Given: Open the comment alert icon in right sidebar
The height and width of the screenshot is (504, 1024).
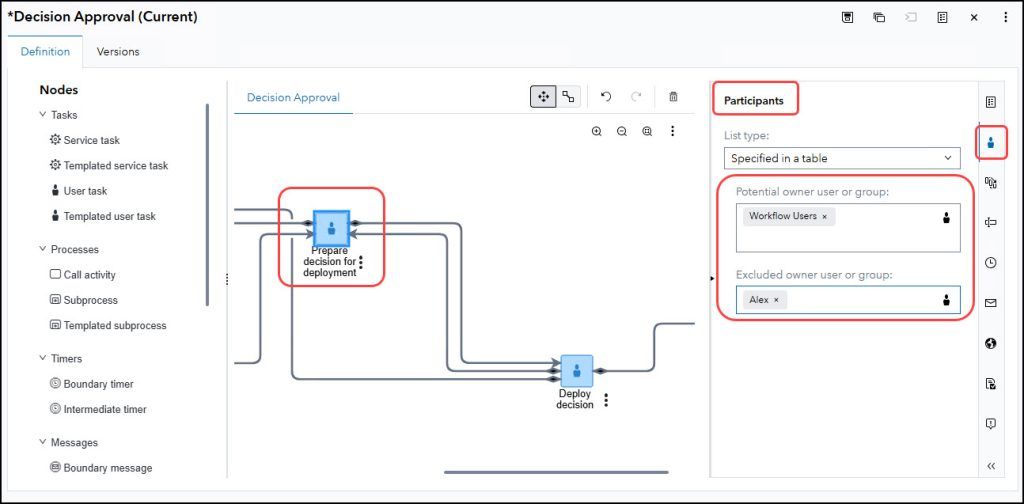Looking at the screenshot, I should tap(991, 424).
